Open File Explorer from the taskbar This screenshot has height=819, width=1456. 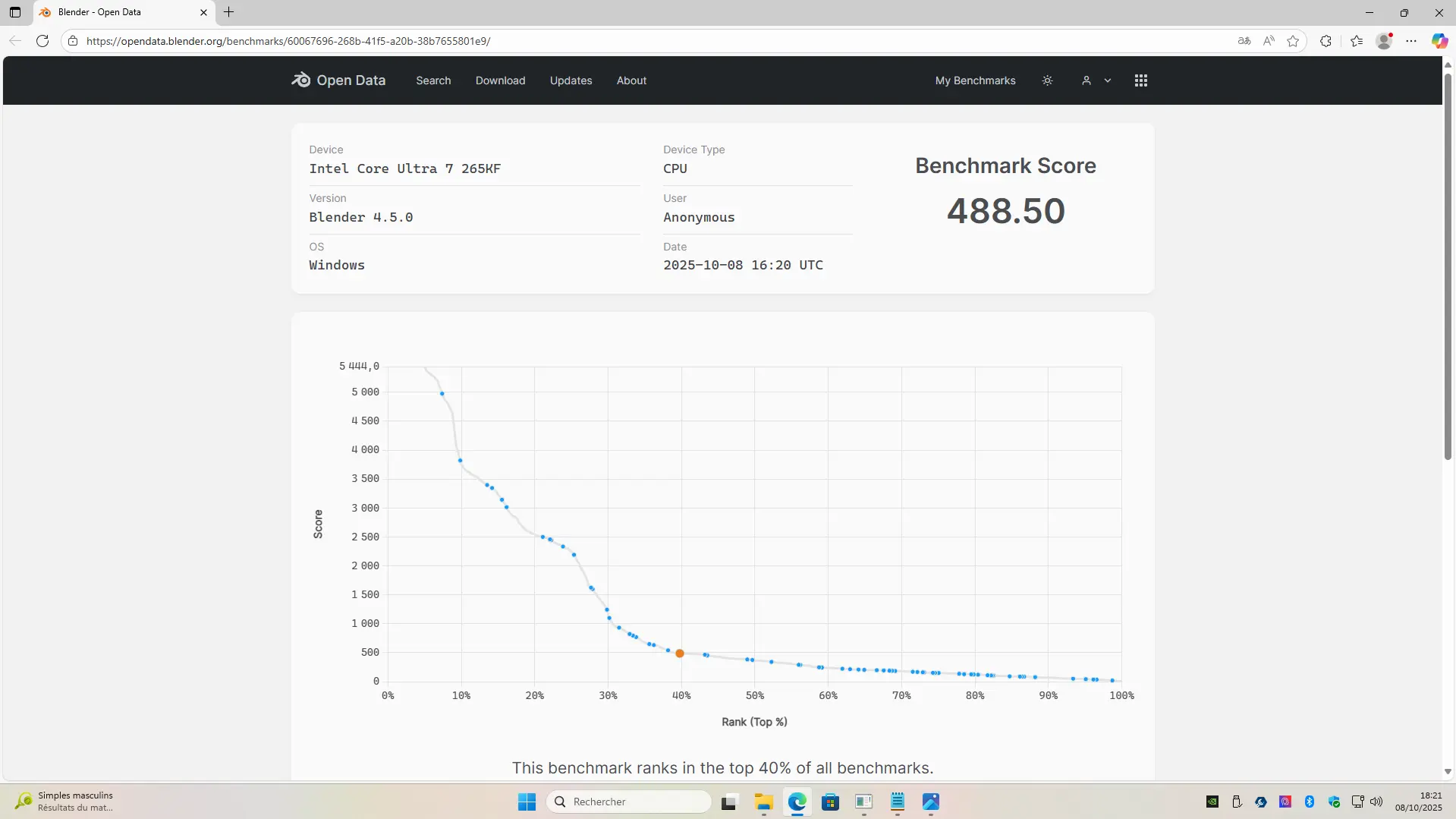[x=763, y=802]
